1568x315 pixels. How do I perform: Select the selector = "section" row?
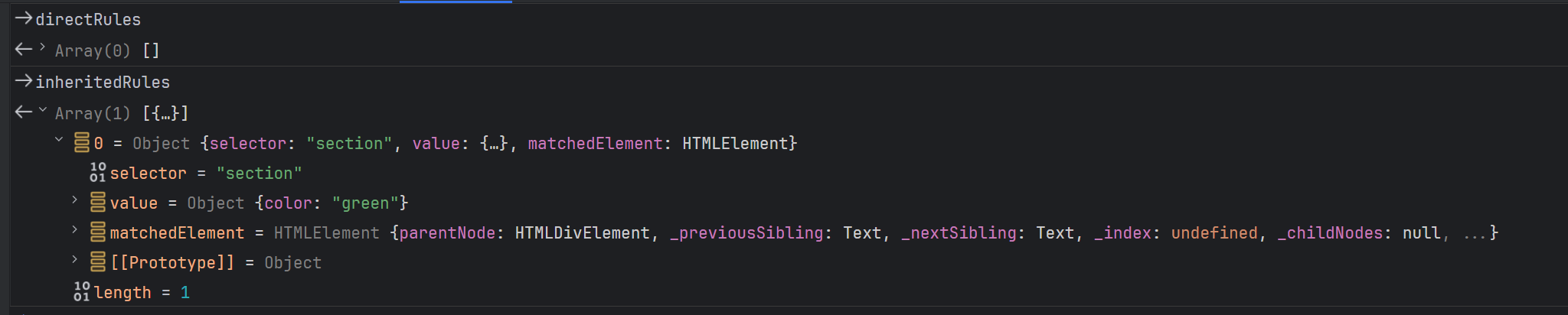(x=205, y=173)
